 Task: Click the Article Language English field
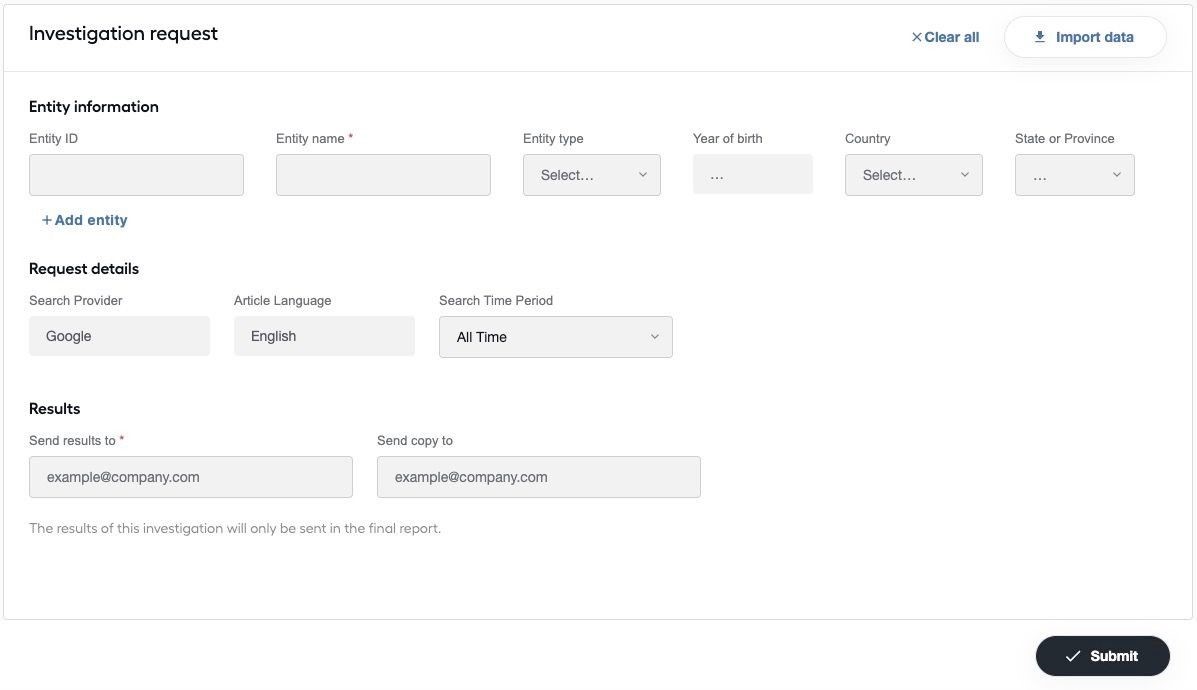pos(324,336)
